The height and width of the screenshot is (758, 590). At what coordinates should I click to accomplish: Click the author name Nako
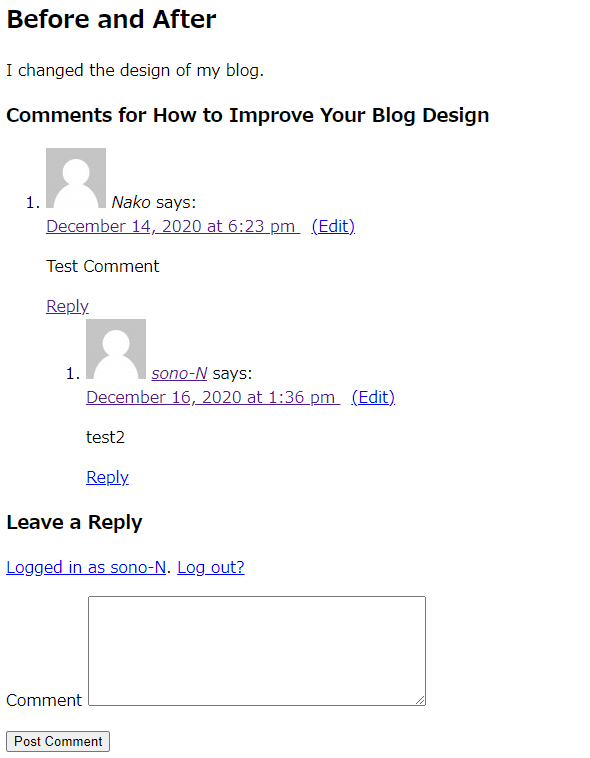(131, 202)
